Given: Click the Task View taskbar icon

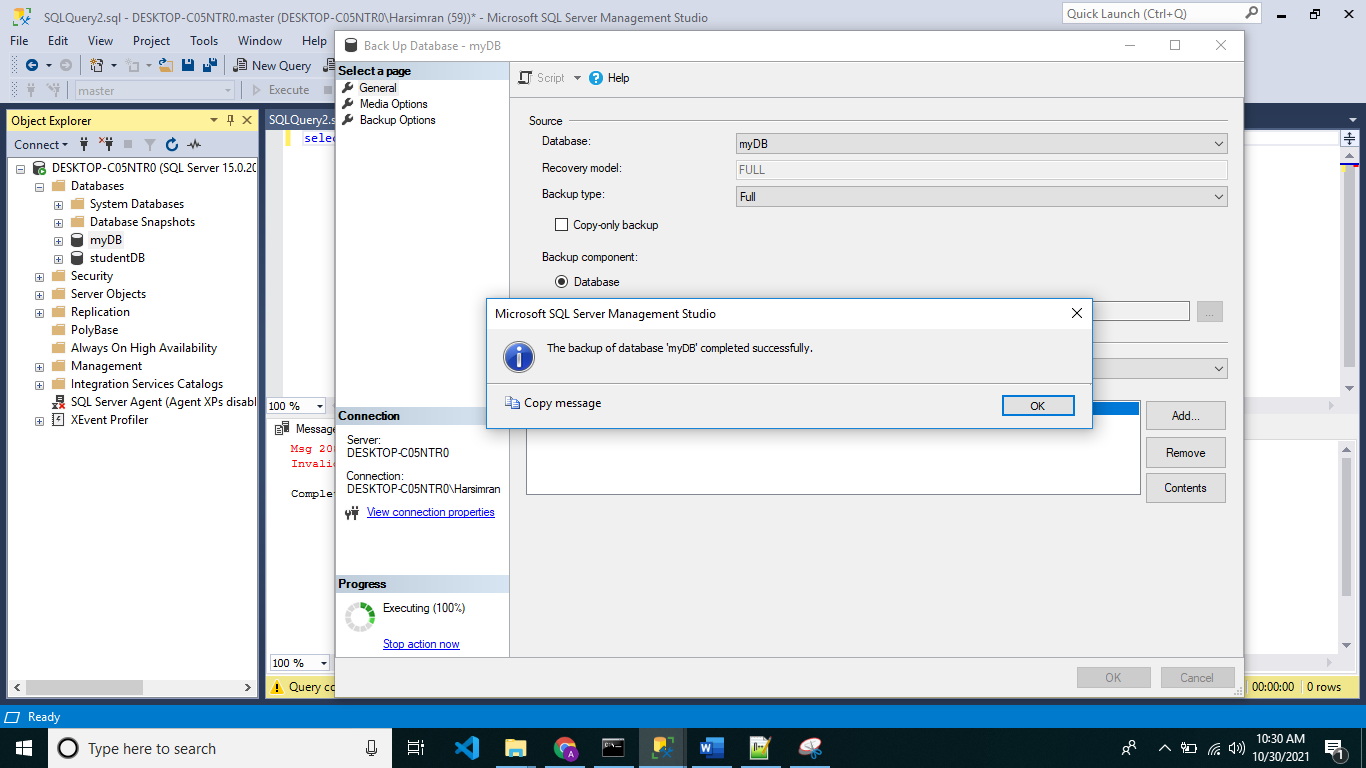Looking at the screenshot, I should [416, 748].
